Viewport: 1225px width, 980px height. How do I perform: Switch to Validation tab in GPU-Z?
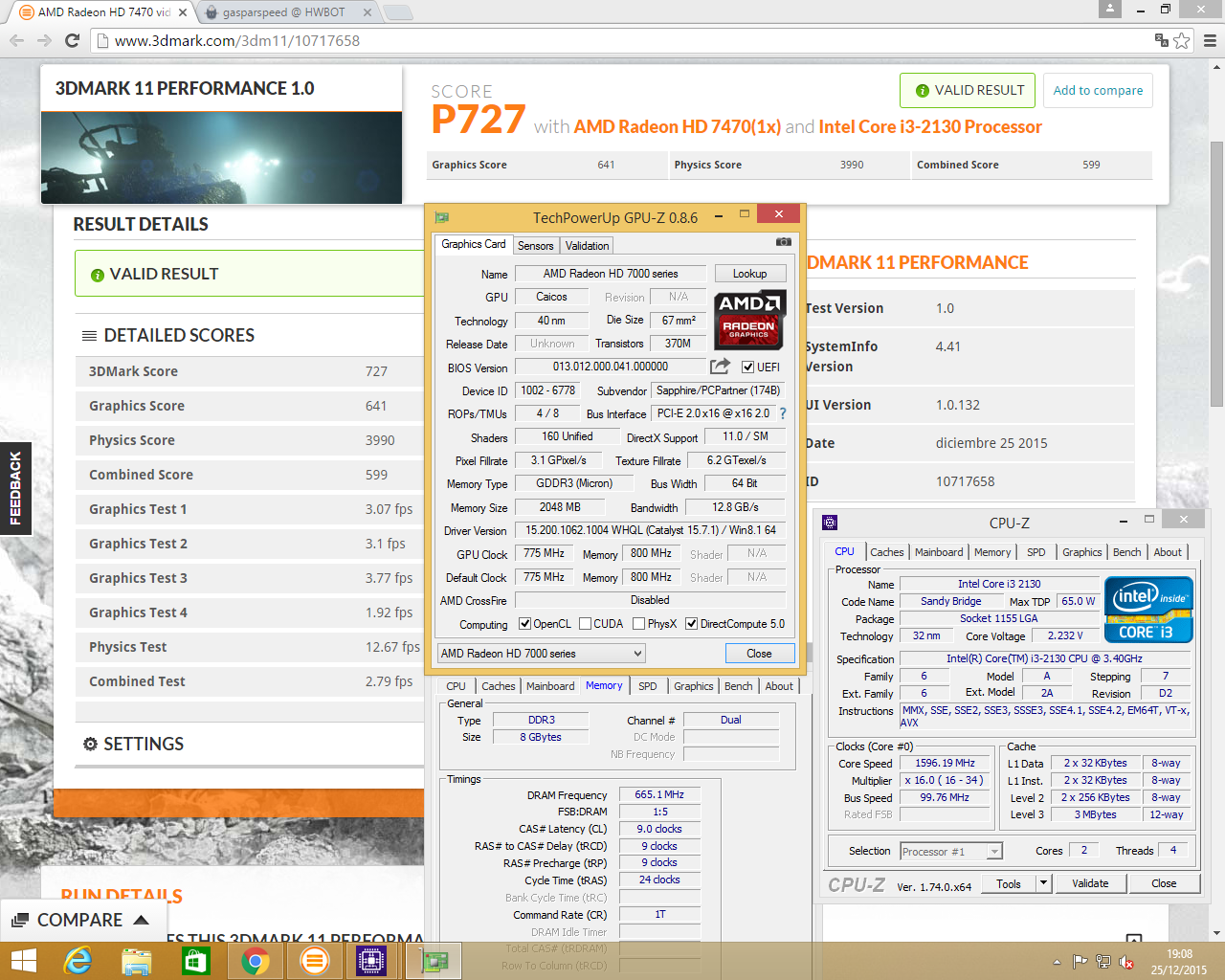(x=587, y=246)
